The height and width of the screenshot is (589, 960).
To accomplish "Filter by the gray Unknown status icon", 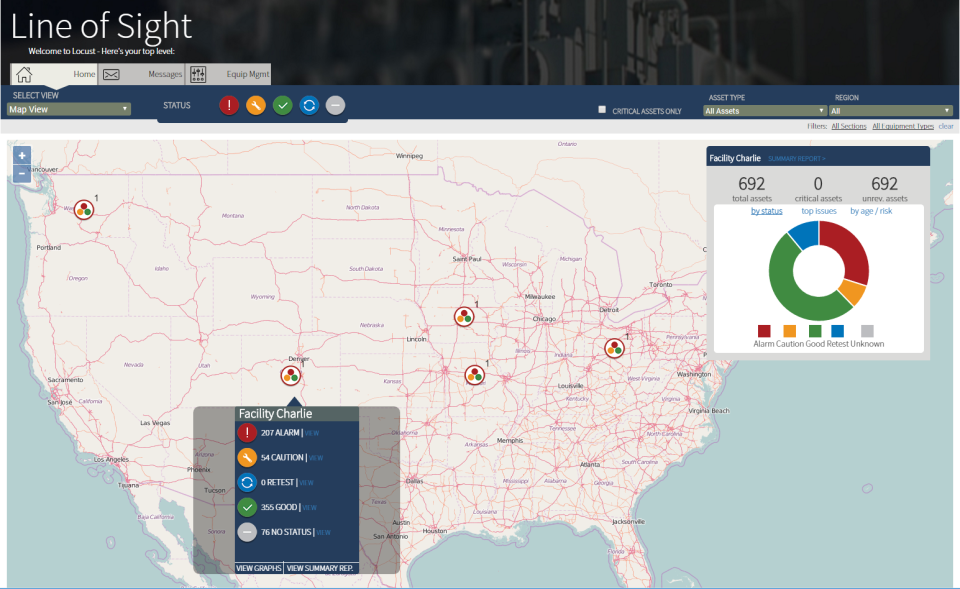I will tap(336, 105).
